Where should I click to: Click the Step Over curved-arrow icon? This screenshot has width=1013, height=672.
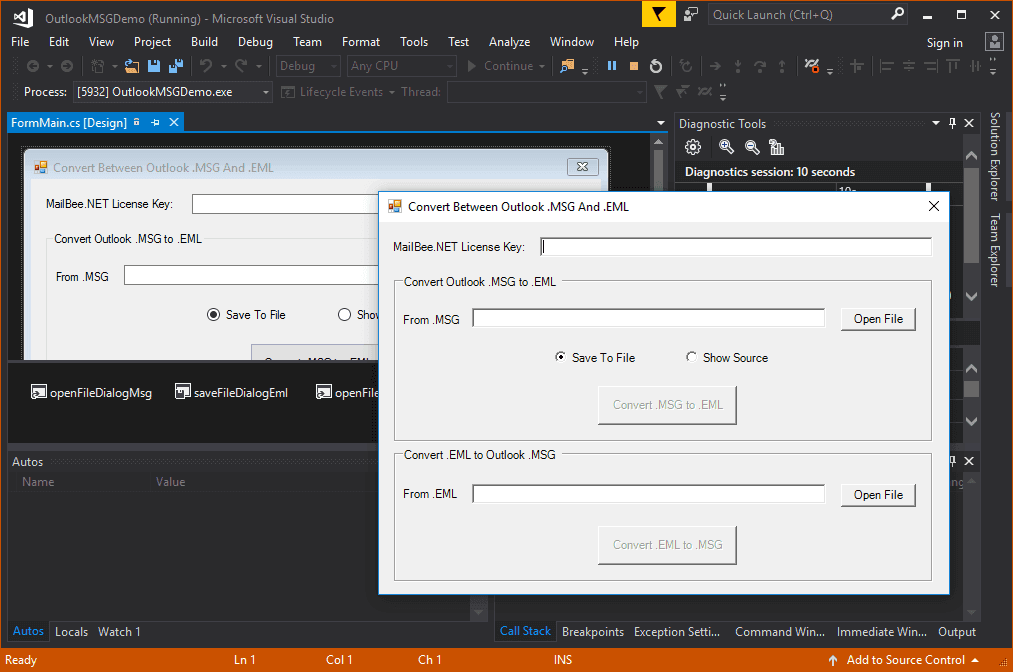[x=760, y=66]
